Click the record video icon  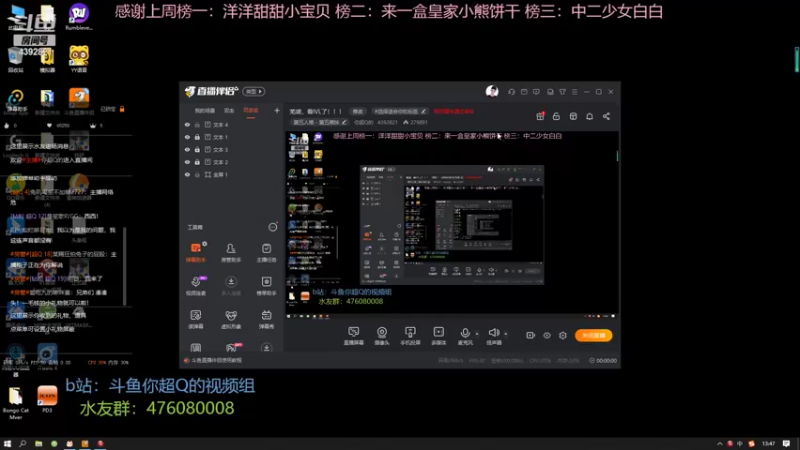click(x=531, y=335)
